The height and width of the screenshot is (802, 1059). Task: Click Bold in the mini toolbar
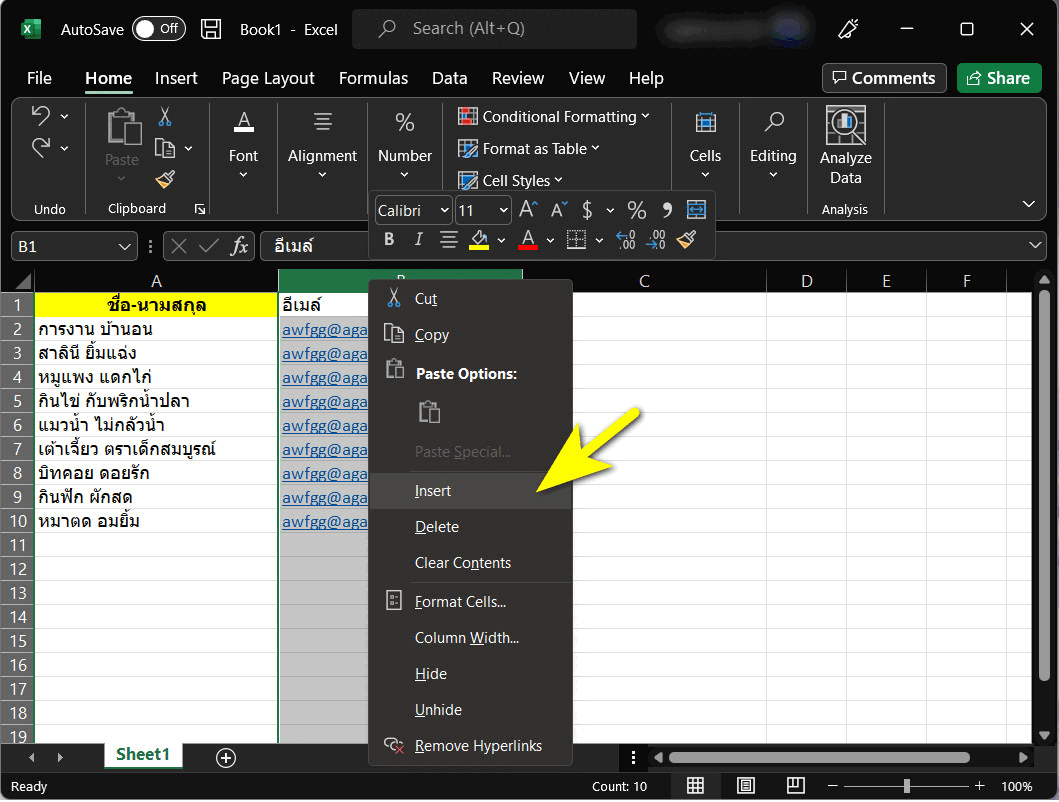389,240
